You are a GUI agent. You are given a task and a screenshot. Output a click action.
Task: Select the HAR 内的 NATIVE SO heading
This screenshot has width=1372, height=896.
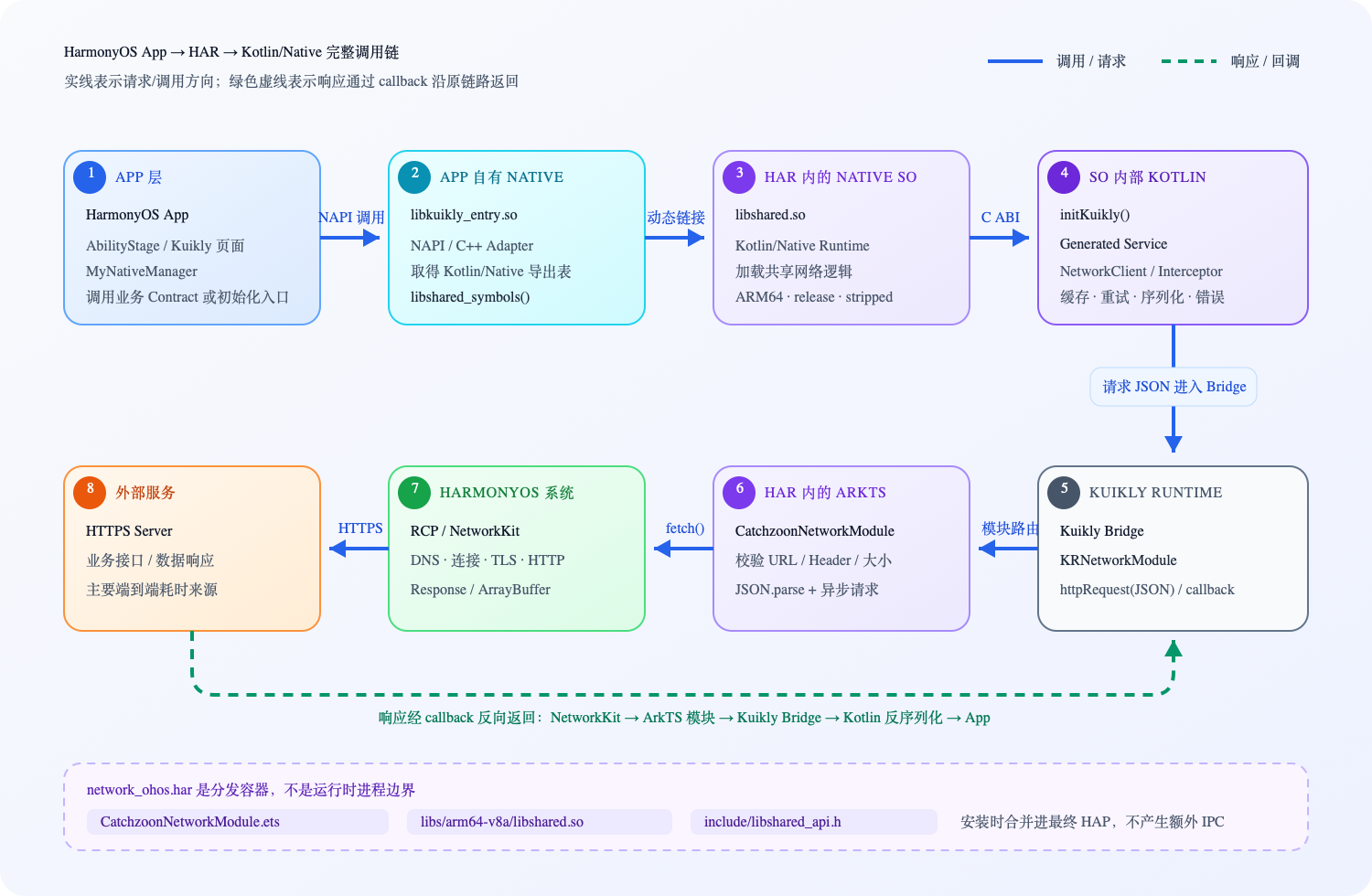click(841, 177)
